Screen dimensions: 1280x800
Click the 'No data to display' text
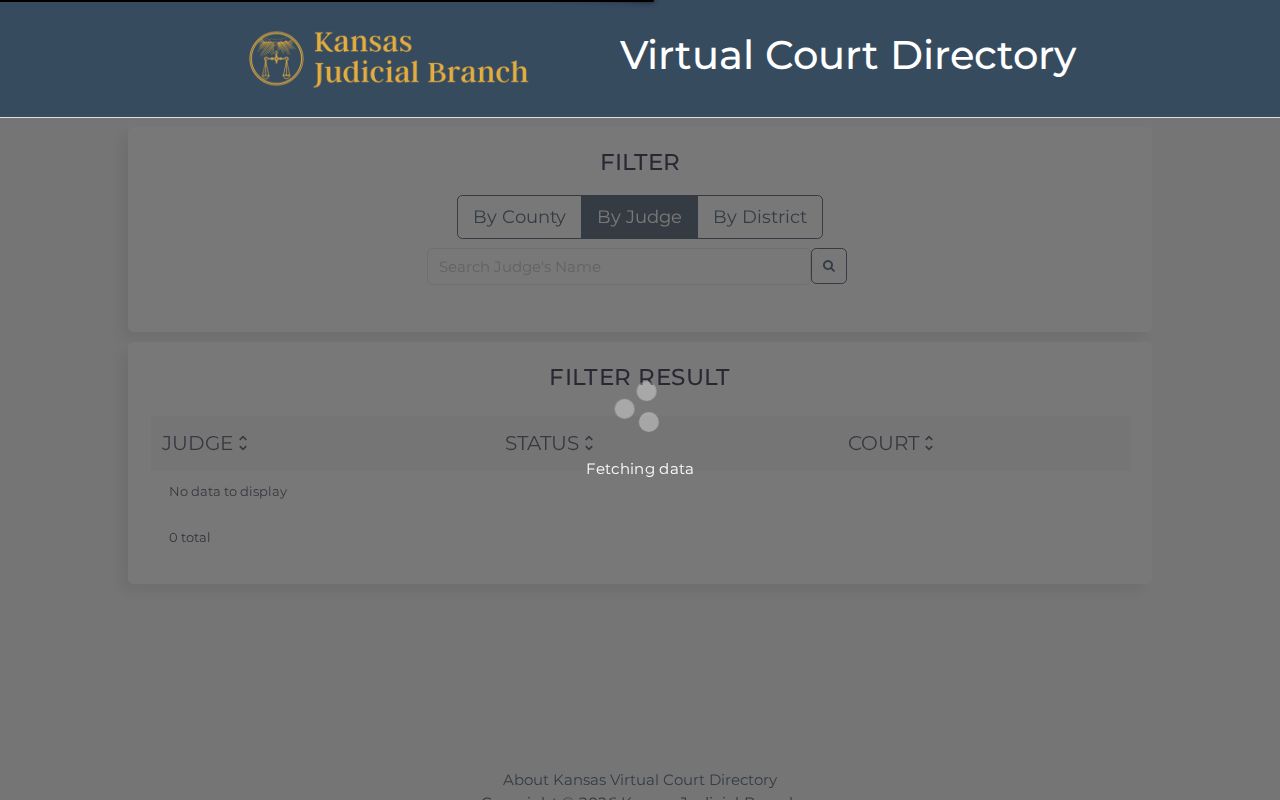pyautogui.click(x=228, y=491)
